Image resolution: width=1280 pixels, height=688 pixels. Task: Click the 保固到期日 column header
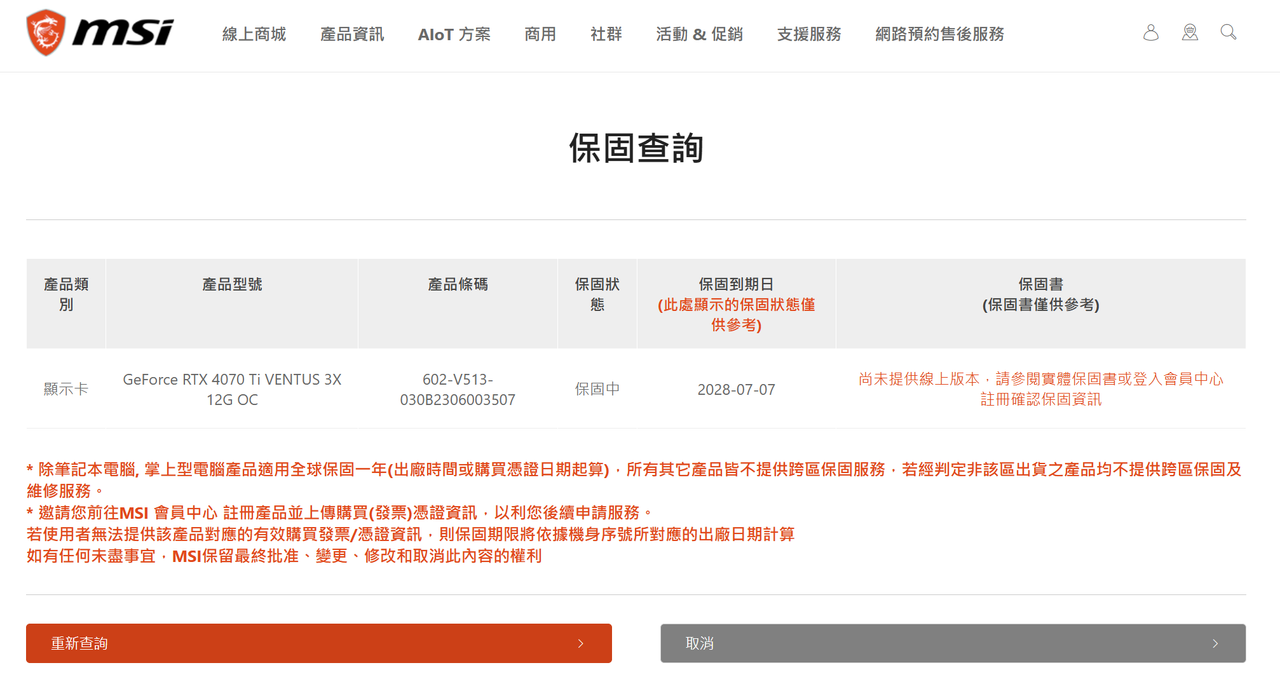[x=736, y=304]
